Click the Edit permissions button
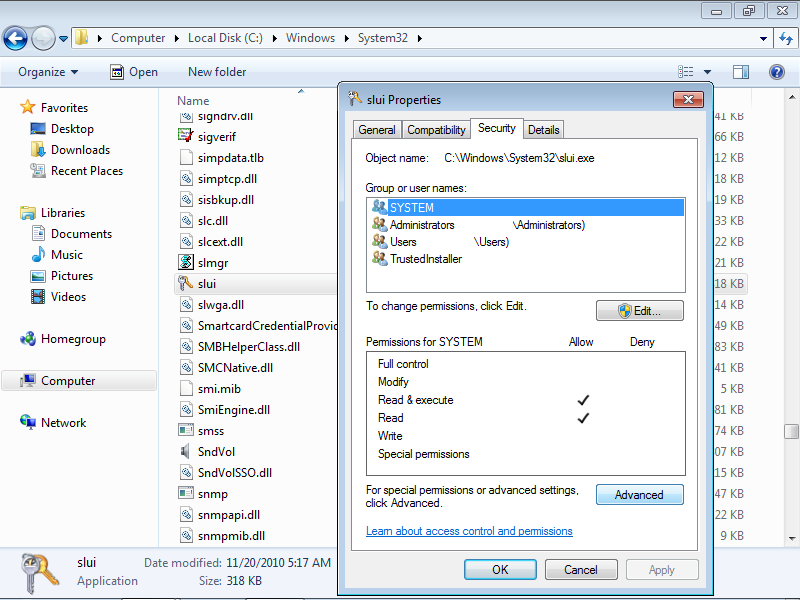Image resolution: width=800 pixels, height=600 pixels. tap(640, 311)
